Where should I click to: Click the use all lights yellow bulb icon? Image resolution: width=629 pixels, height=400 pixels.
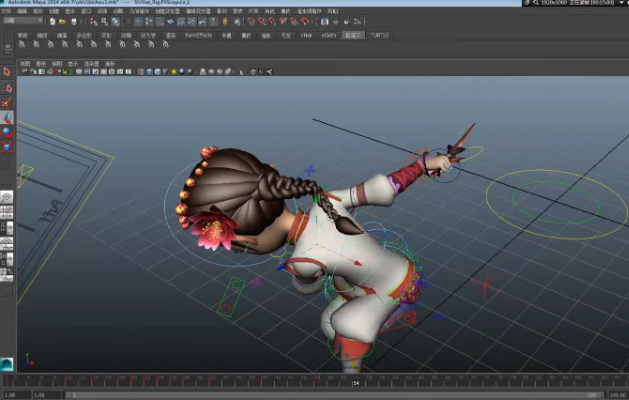174,72
